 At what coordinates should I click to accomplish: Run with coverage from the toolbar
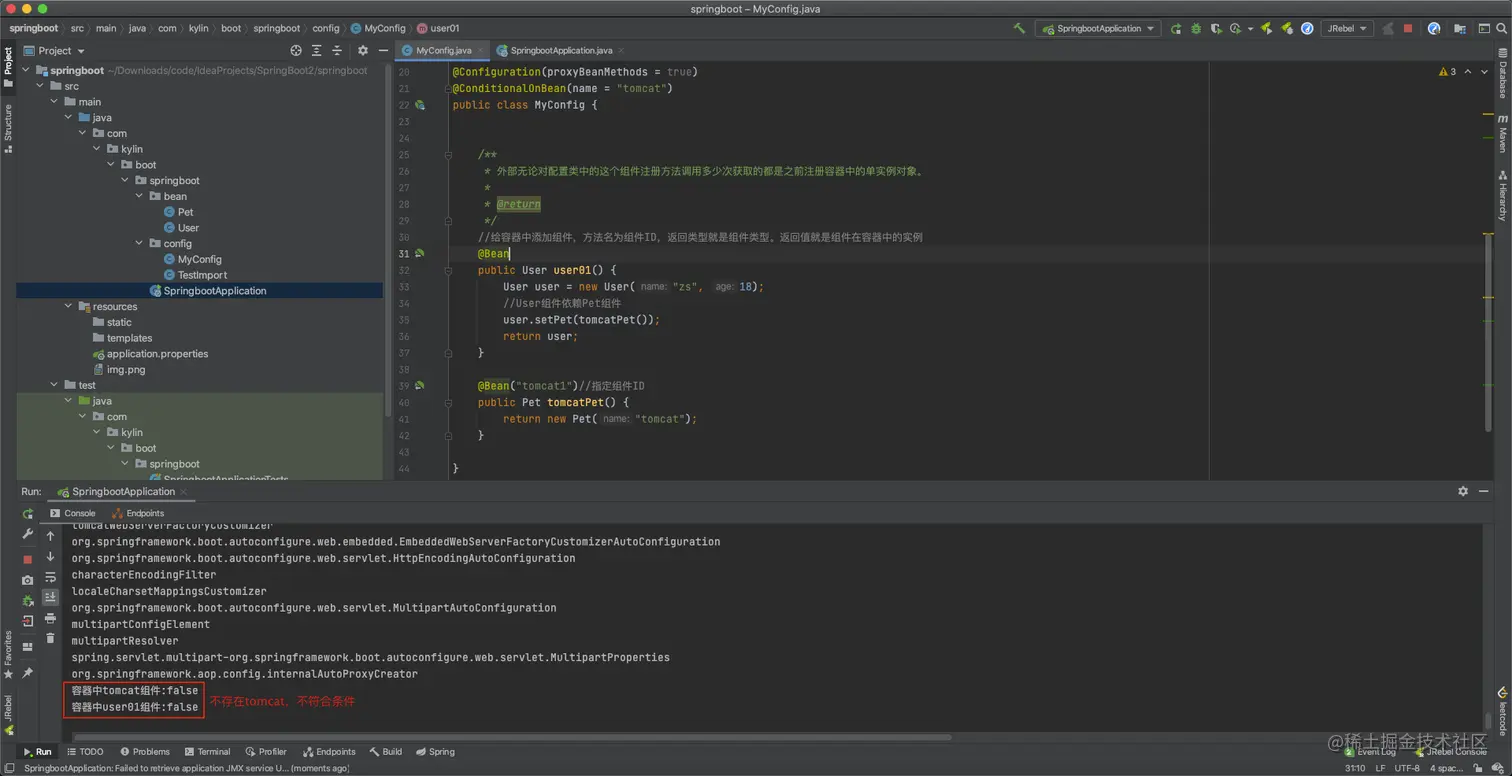(x=1215, y=28)
